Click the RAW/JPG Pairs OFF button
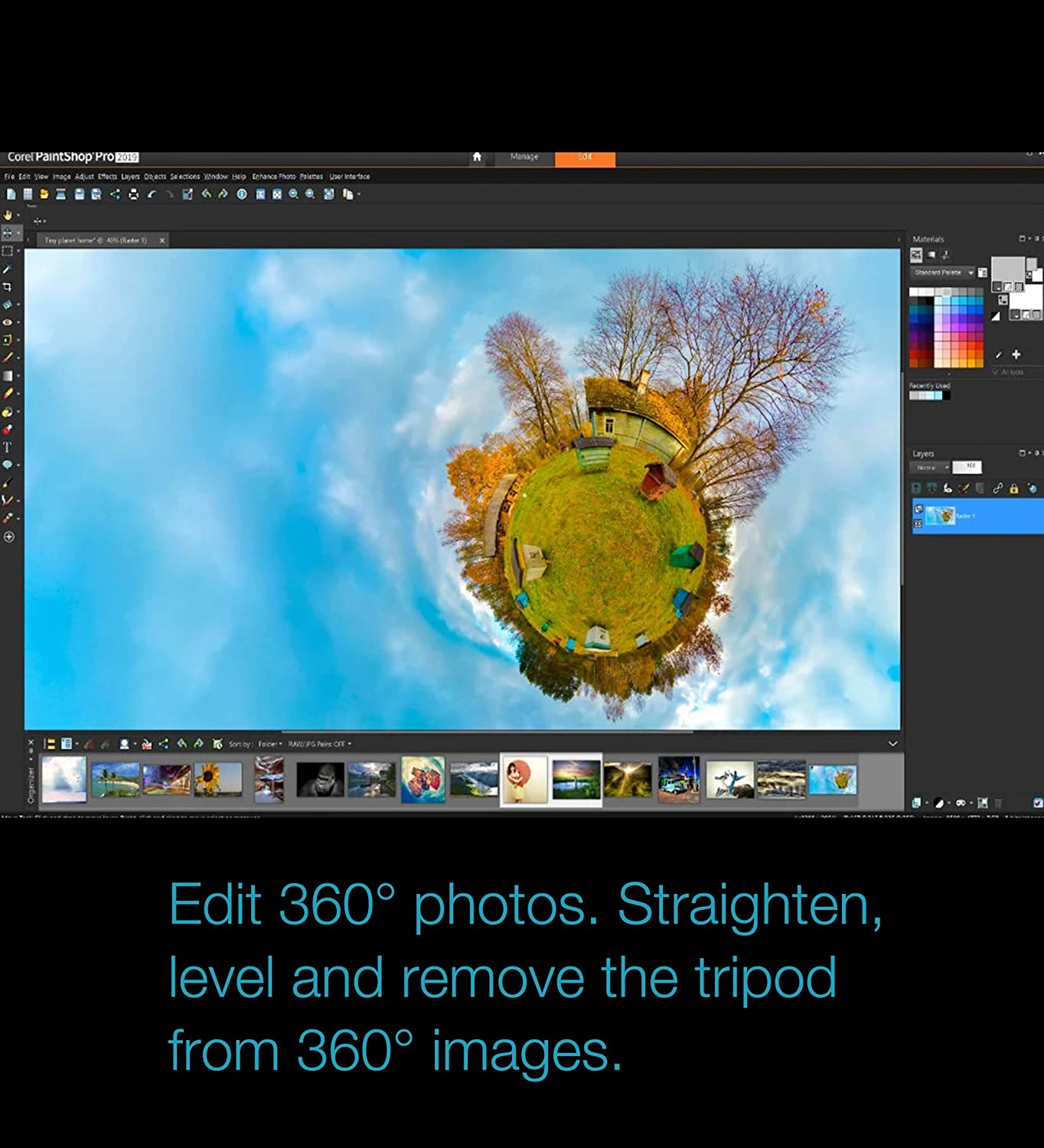This screenshot has height=1148, width=1044. point(319,744)
